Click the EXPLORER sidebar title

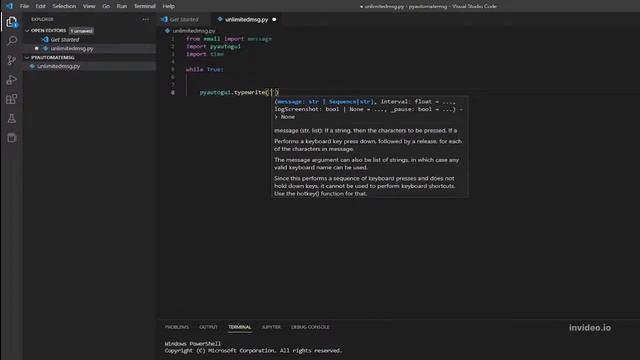pos(42,19)
